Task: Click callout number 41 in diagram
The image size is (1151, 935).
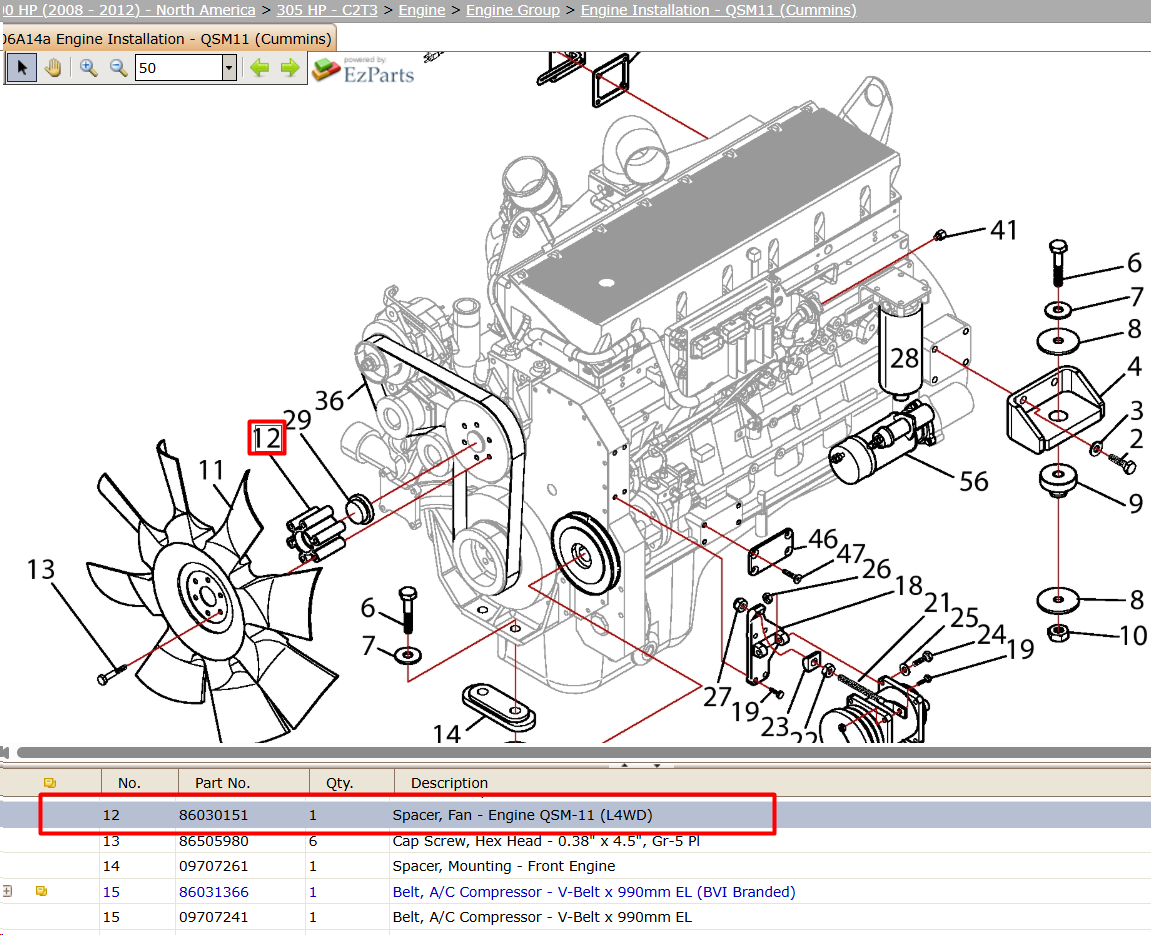Action: 1003,230
